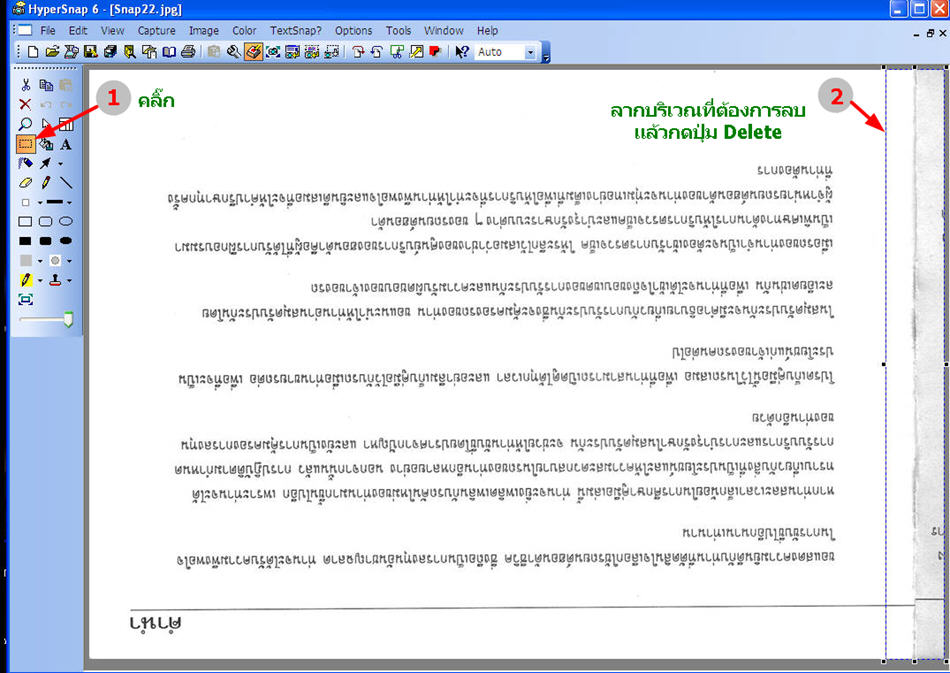The image size is (950, 673).
Task: Copy selection using the copy icon
Action: pyautogui.click(x=45, y=85)
